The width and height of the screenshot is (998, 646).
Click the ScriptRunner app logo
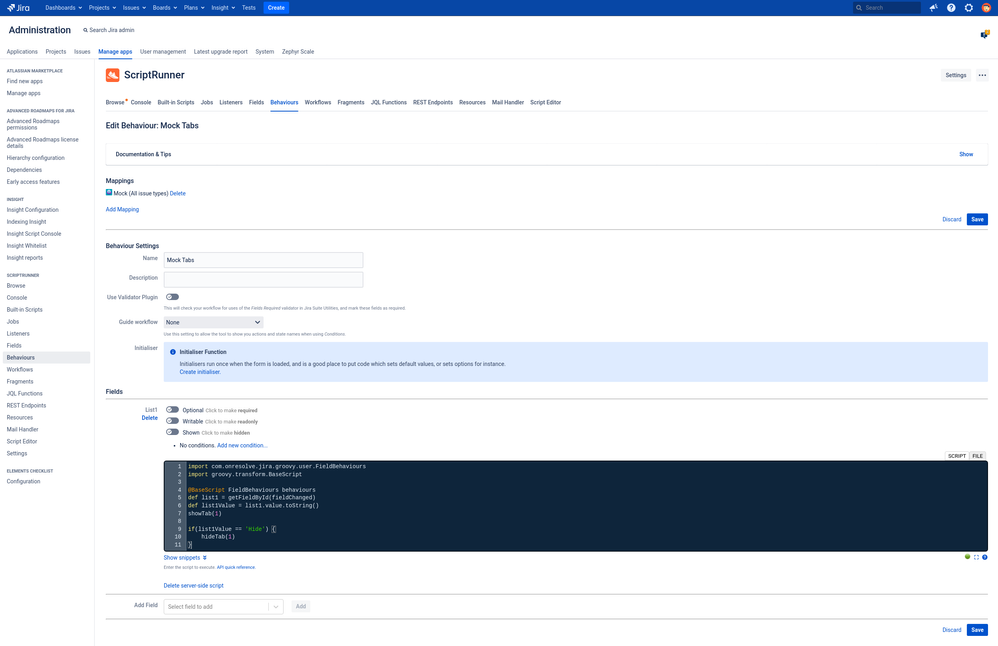coord(113,75)
